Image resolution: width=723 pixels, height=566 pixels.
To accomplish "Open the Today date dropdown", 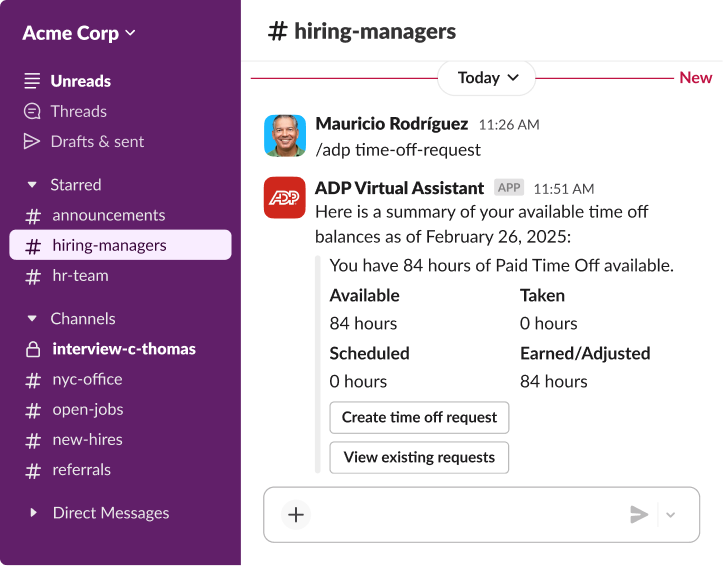I will click(486, 78).
